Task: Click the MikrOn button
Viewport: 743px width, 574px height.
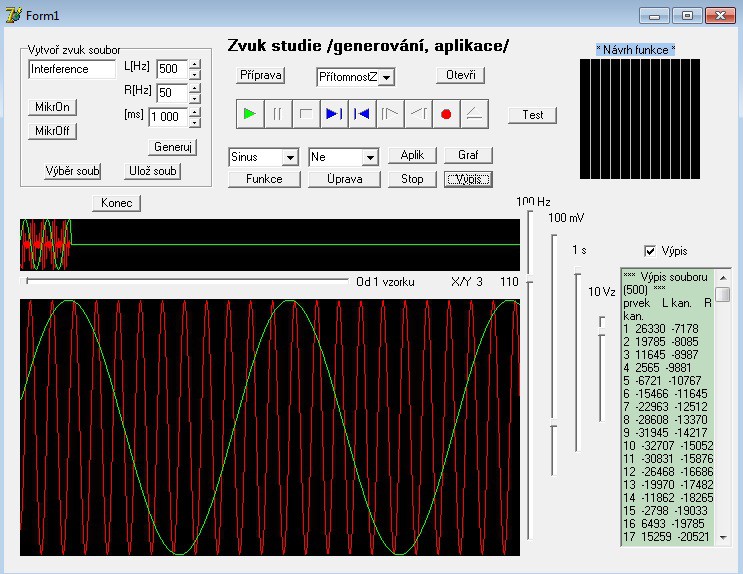Action: [53, 107]
